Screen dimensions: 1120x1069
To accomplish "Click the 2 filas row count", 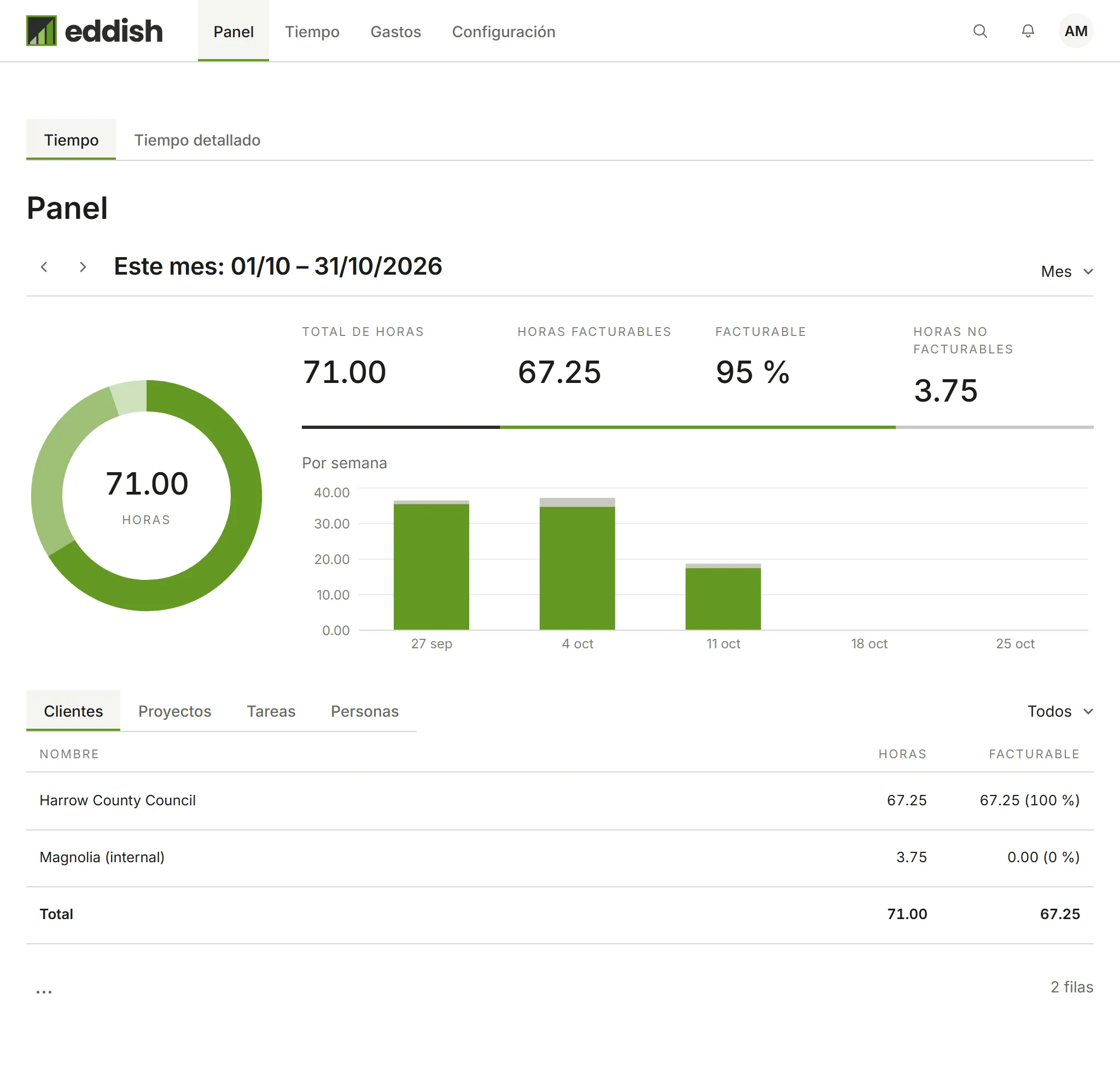I will point(1071,987).
